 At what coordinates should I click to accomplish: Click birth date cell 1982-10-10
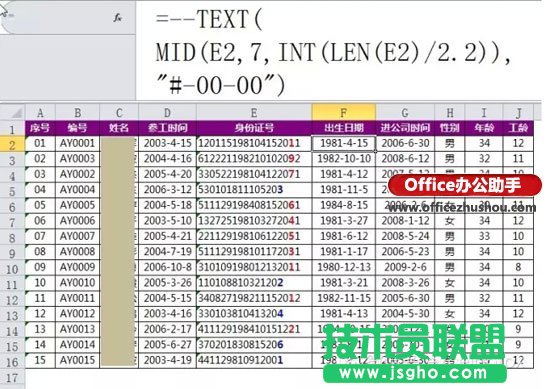(343, 159)
